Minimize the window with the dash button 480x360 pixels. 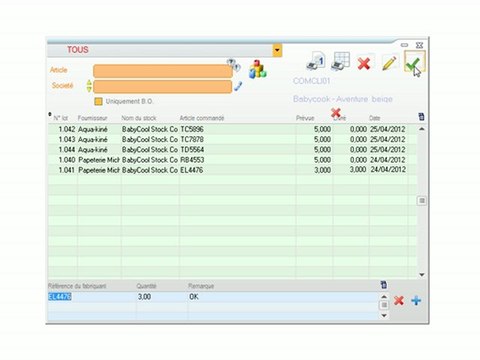[x=404, y=45]
